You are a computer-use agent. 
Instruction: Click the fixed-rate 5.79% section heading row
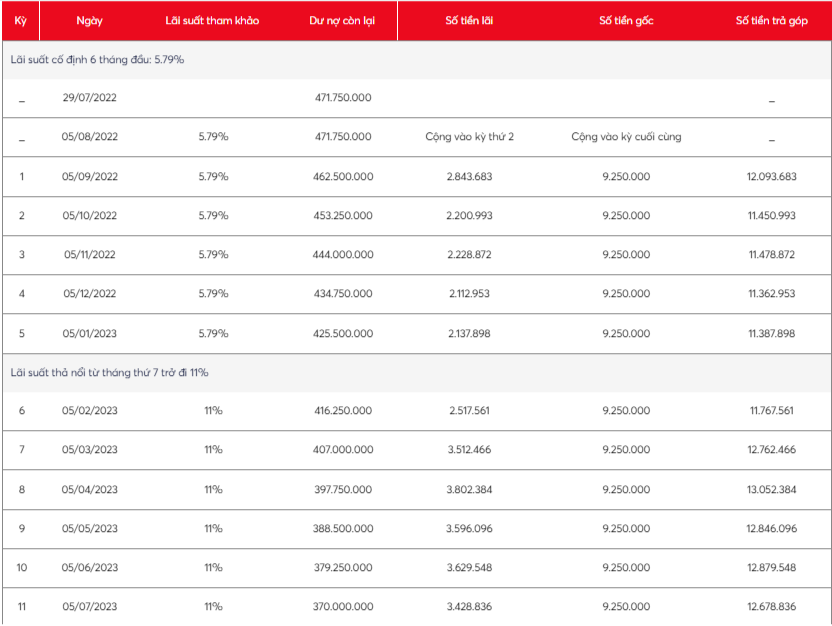97,60
